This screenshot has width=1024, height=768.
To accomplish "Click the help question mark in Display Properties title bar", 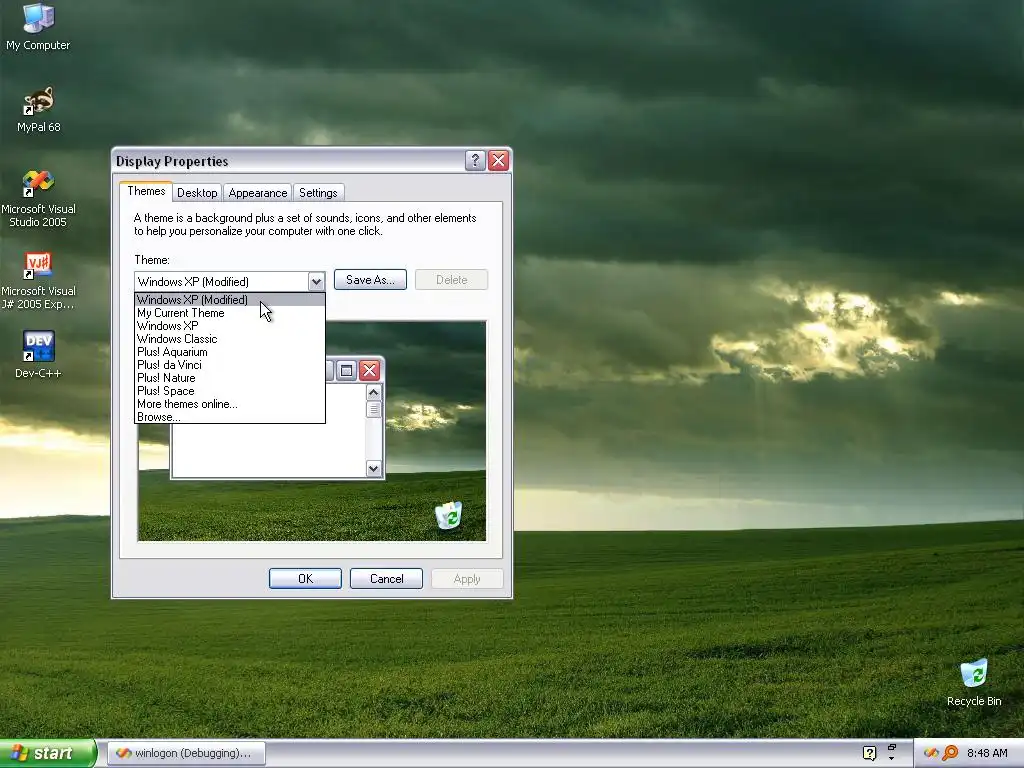I will [475, 161].
